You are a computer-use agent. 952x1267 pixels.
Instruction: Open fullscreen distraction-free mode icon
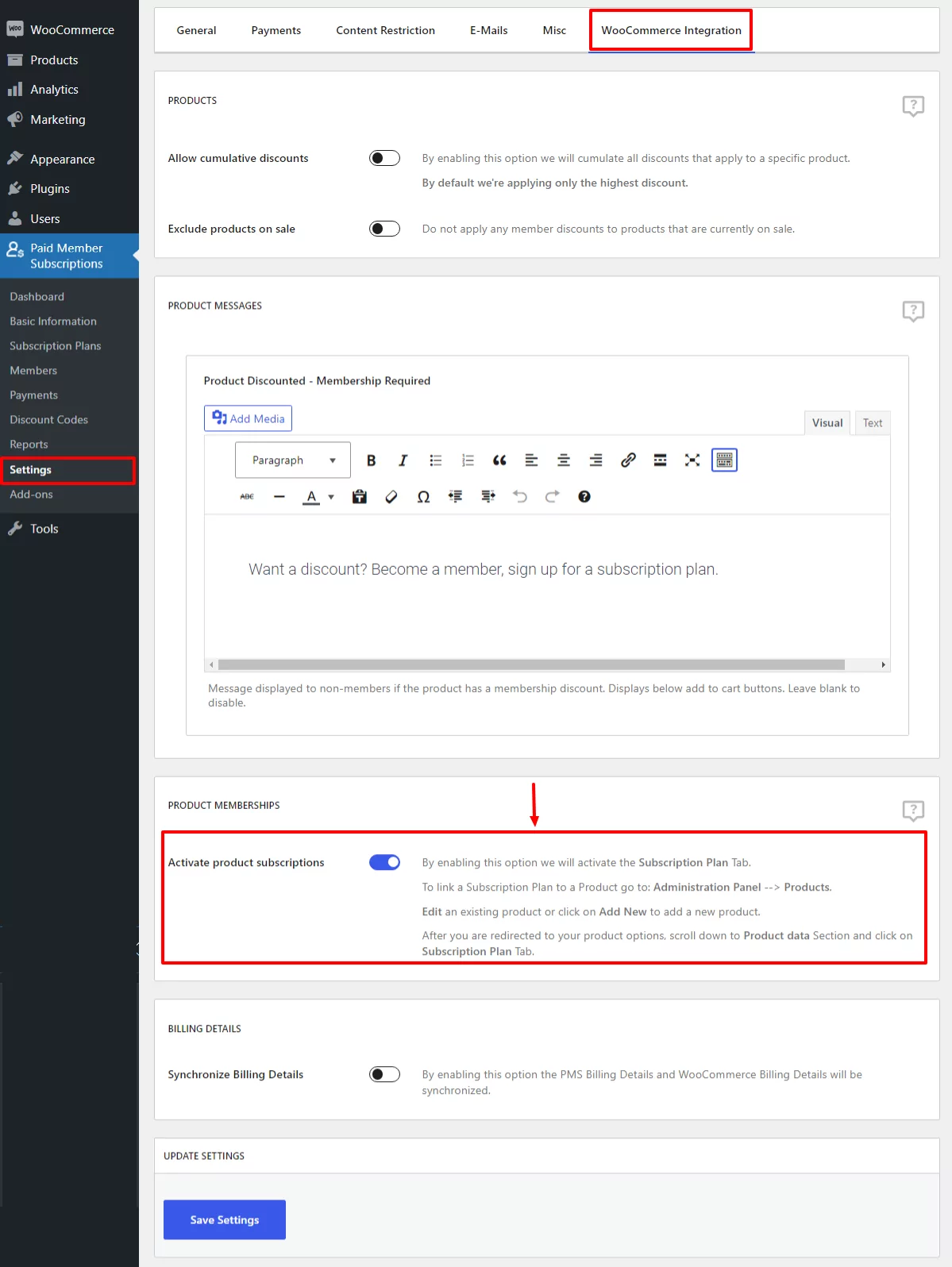click(692, 460)
